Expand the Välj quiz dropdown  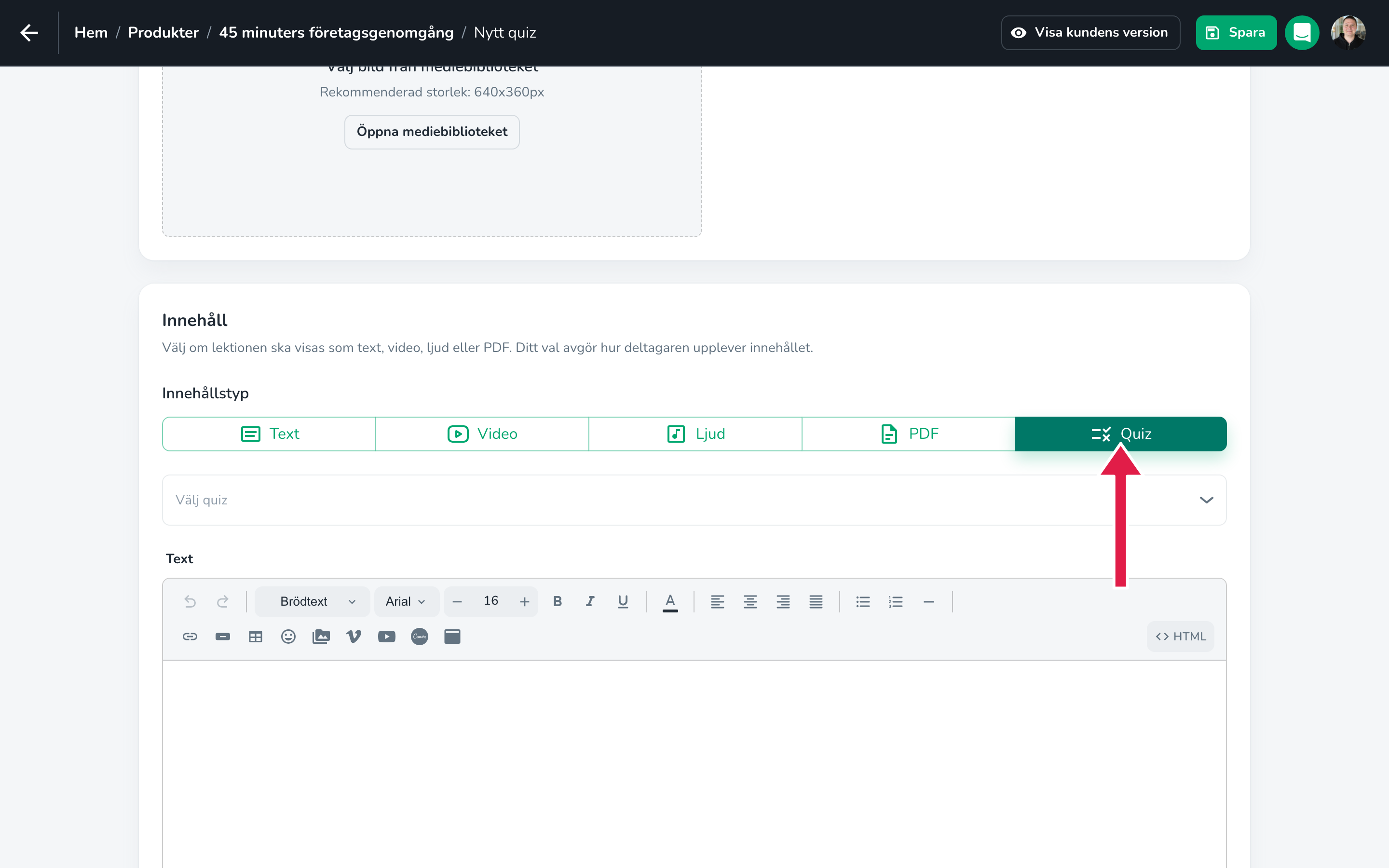pyautogui.click(x=694, y=500)
